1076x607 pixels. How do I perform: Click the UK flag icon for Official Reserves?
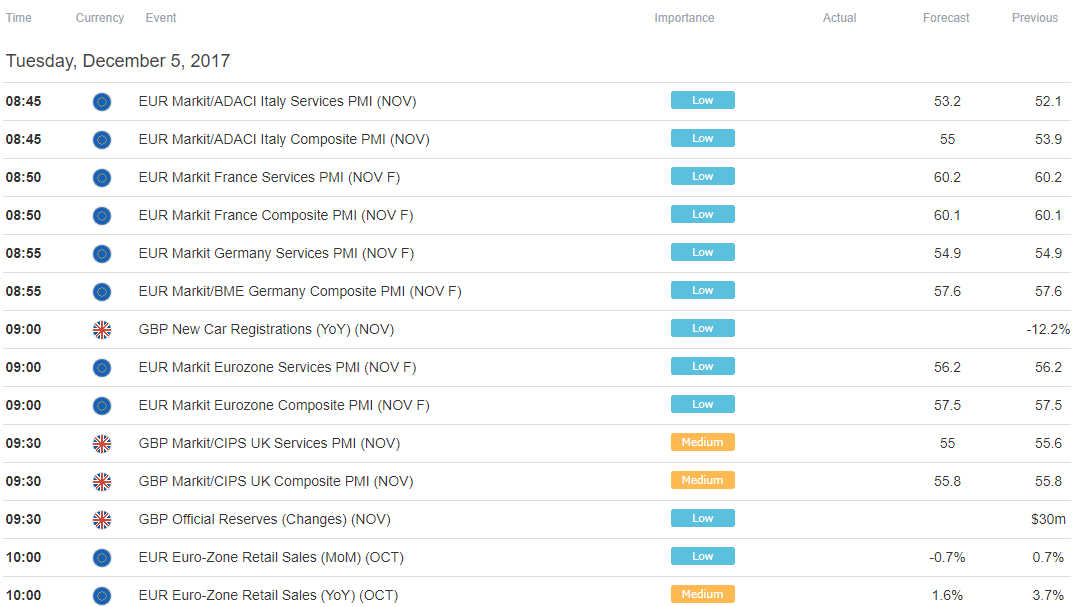pyautogui.click(x=102, y=520)
